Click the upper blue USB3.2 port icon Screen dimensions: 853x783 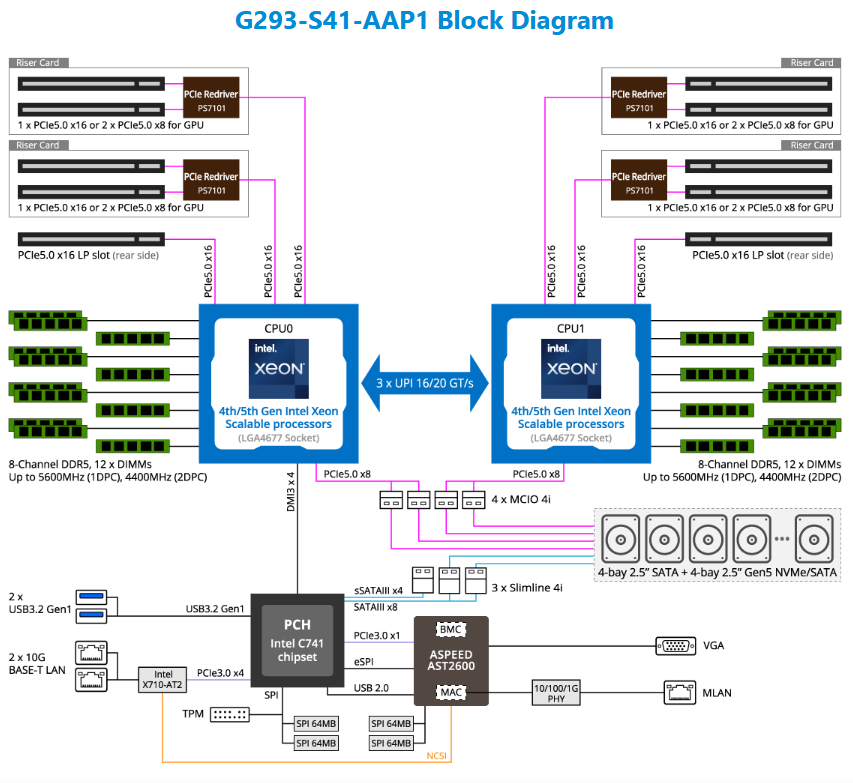pyautogui.click(x=92, y=598)
